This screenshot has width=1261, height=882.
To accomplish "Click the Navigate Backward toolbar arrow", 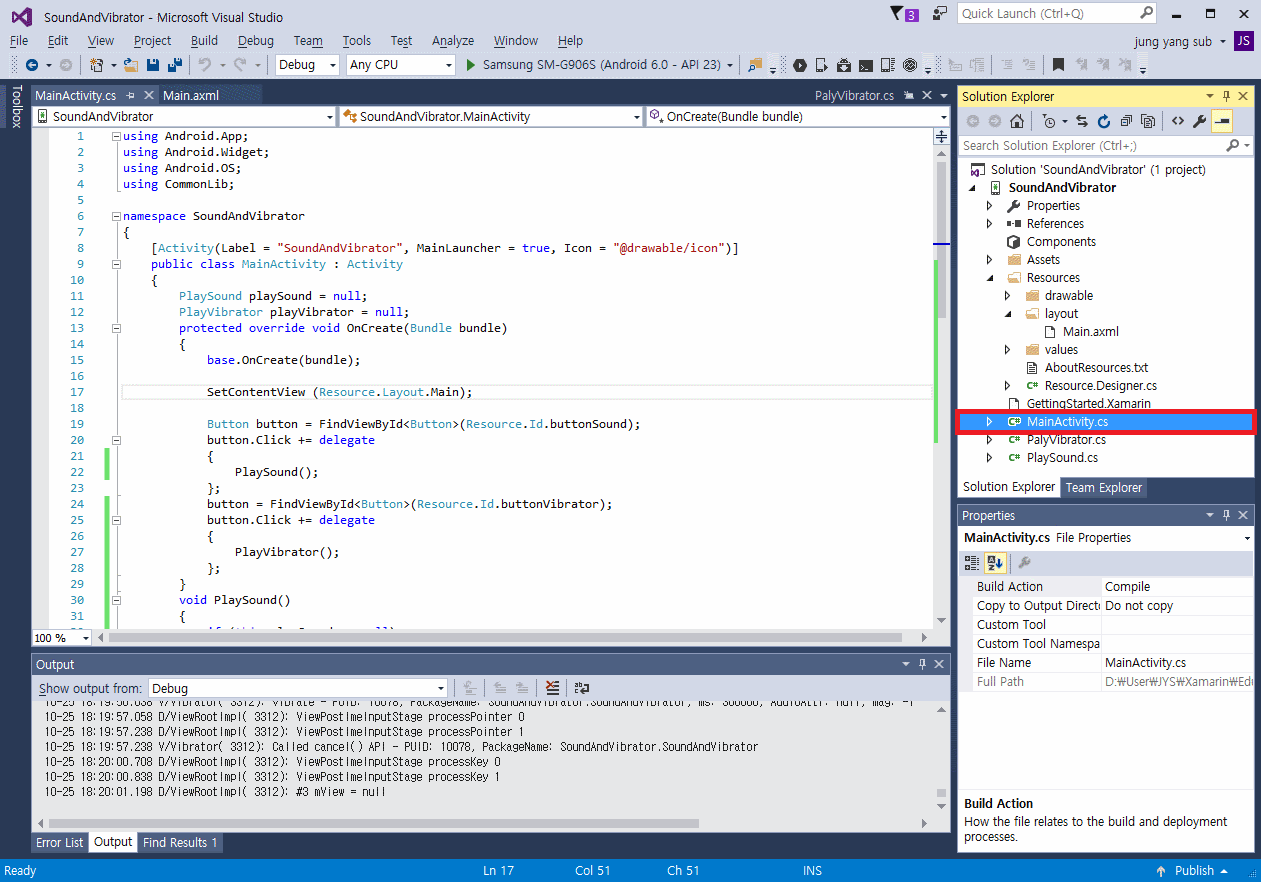I will 32,65.
